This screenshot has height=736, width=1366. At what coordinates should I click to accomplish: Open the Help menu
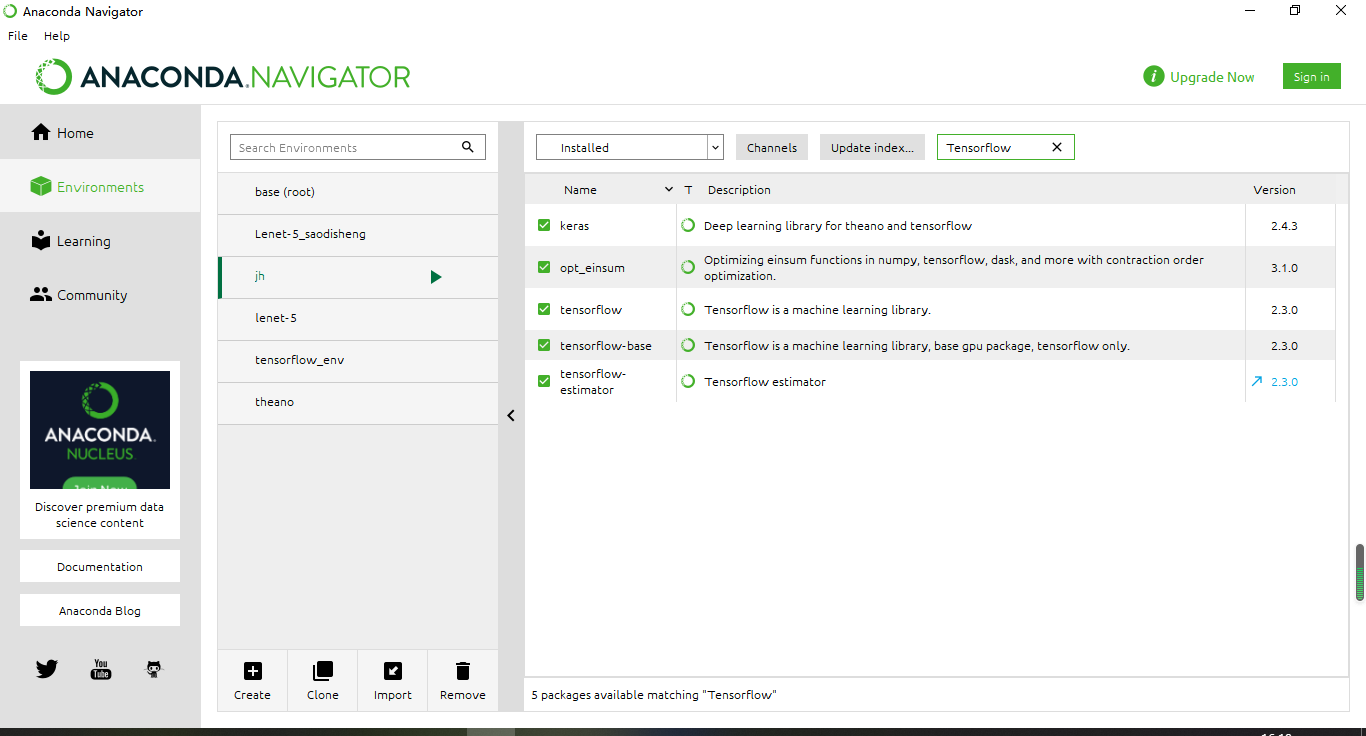tap(57, 35)
